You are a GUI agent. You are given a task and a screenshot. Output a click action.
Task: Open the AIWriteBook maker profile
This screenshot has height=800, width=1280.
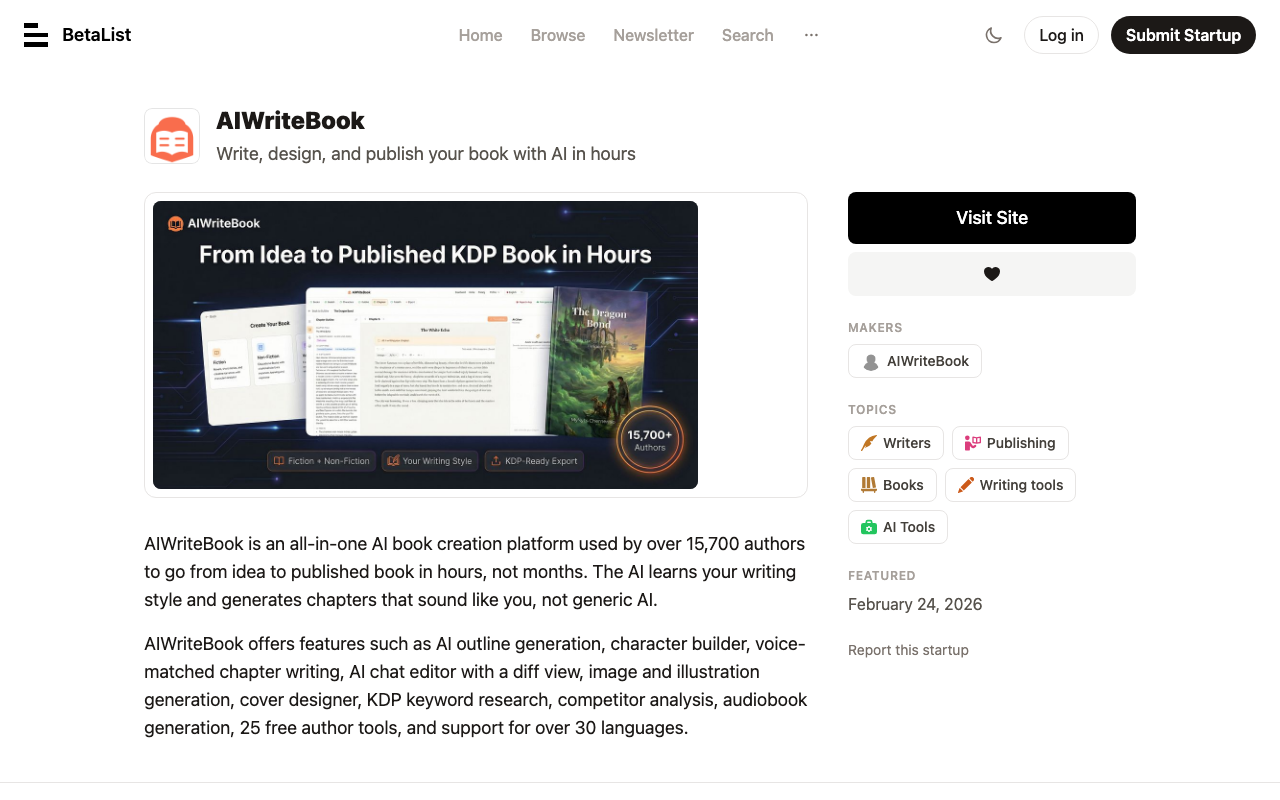[x=915, y=361]
